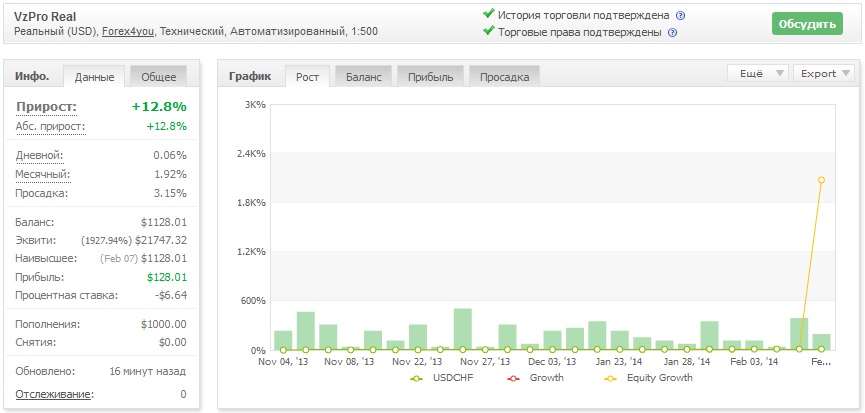The image size is (865, 413).
Task: Click the profit value $128.01 in green
Action: coord(167,277)
